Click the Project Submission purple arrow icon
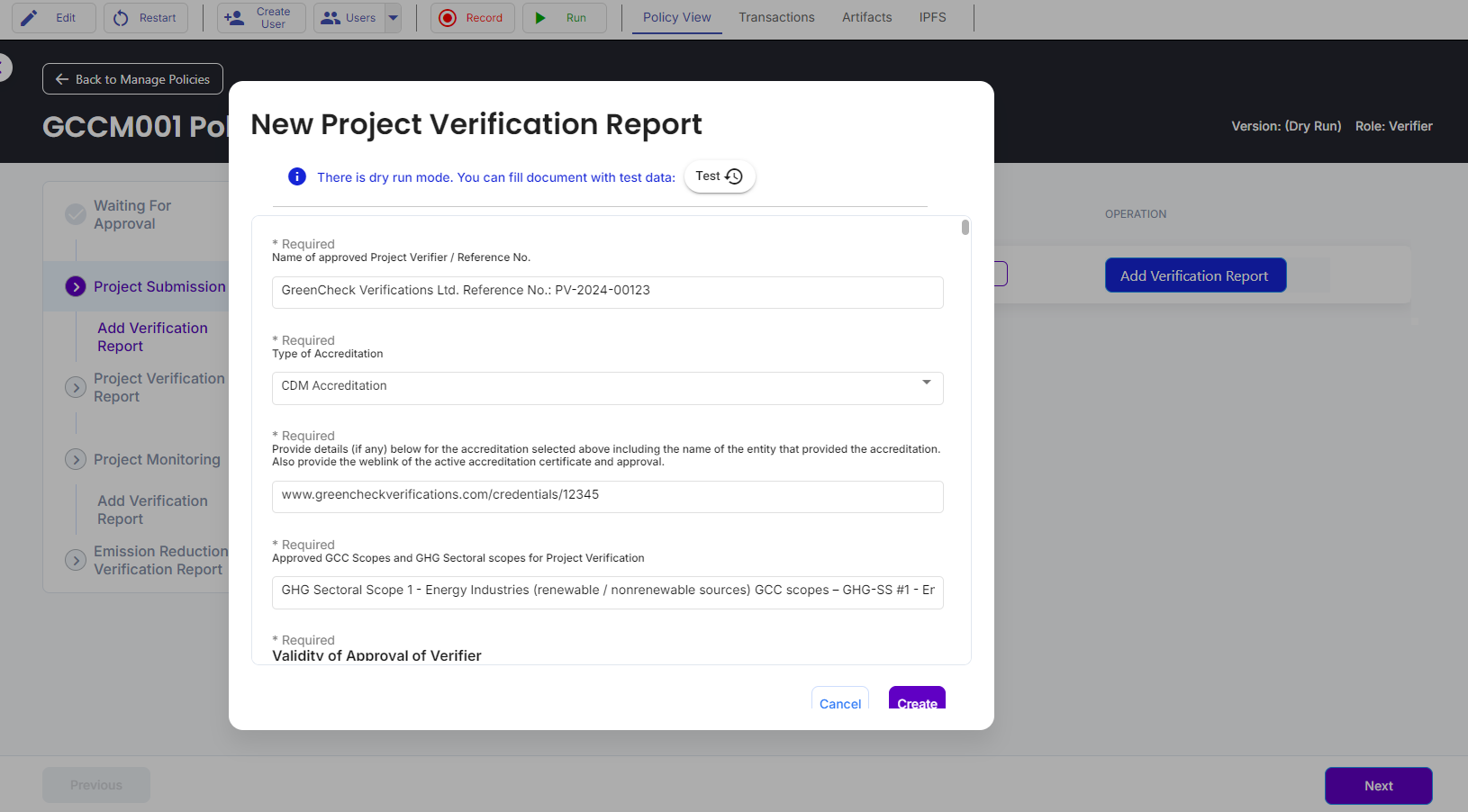Image resolution: width=1468 pixels, height=812 pixels. click(76, 286)
